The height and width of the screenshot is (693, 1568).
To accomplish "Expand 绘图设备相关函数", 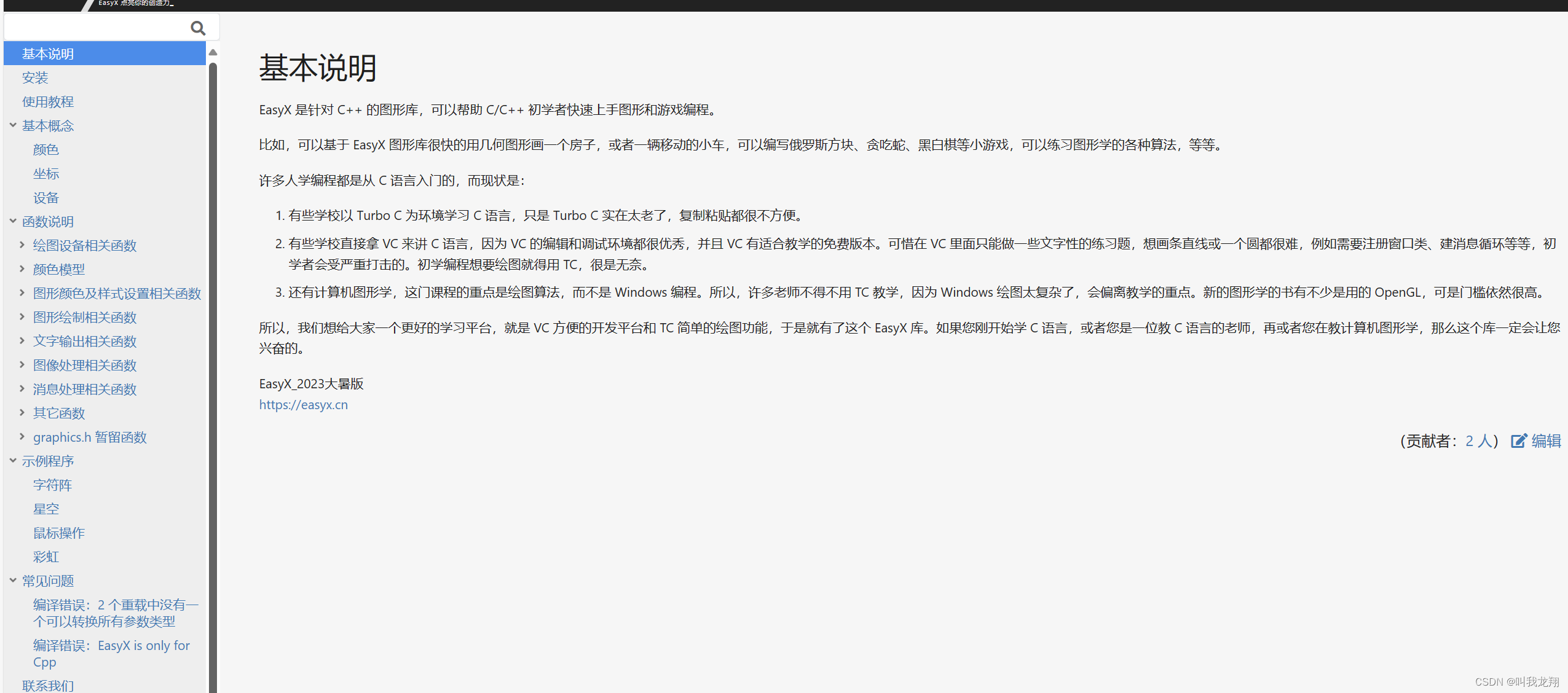I will pyautogui.click(x=22, y=245).
